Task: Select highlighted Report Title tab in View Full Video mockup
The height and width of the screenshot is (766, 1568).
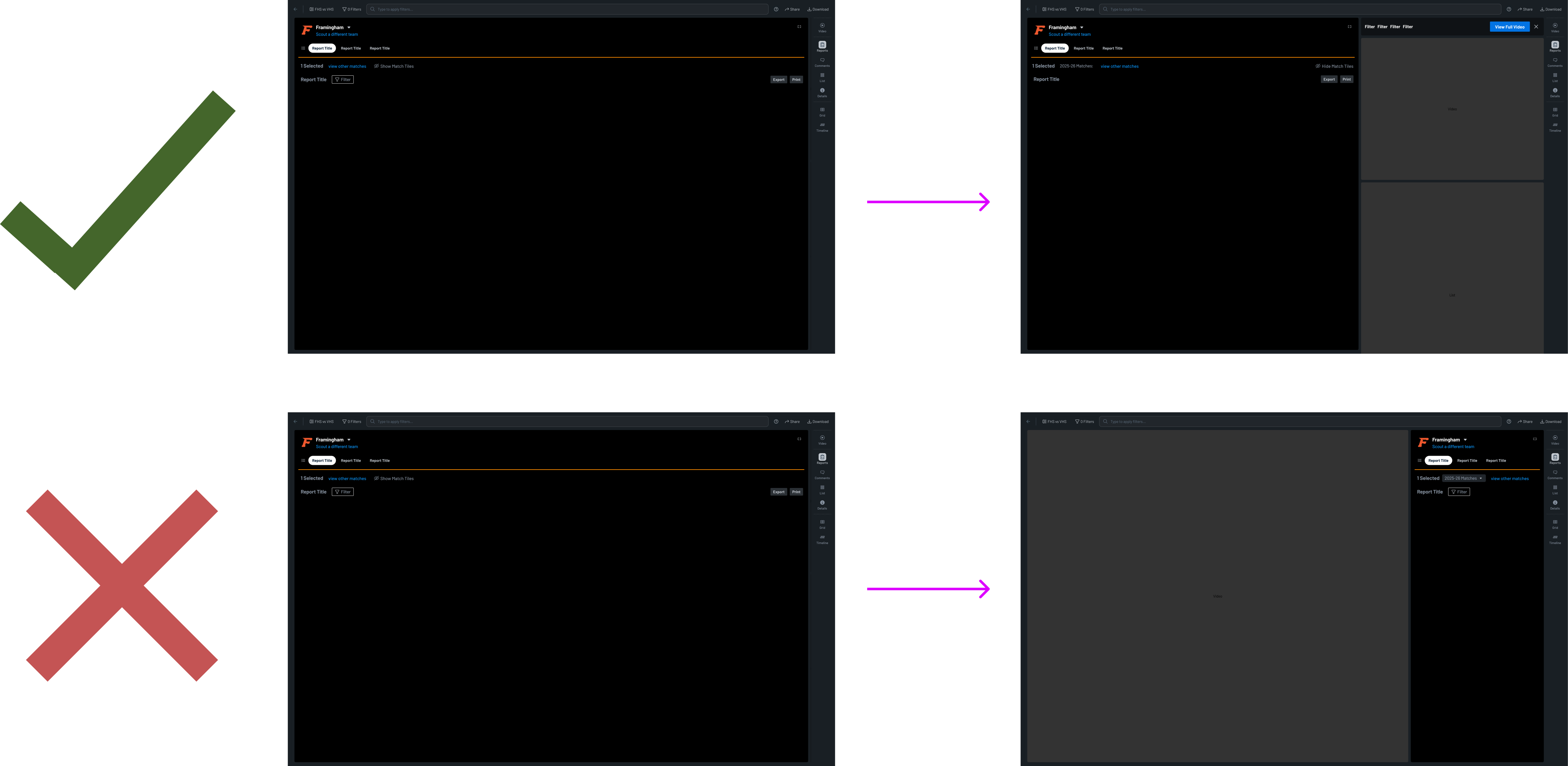Action: (1055, 48)
